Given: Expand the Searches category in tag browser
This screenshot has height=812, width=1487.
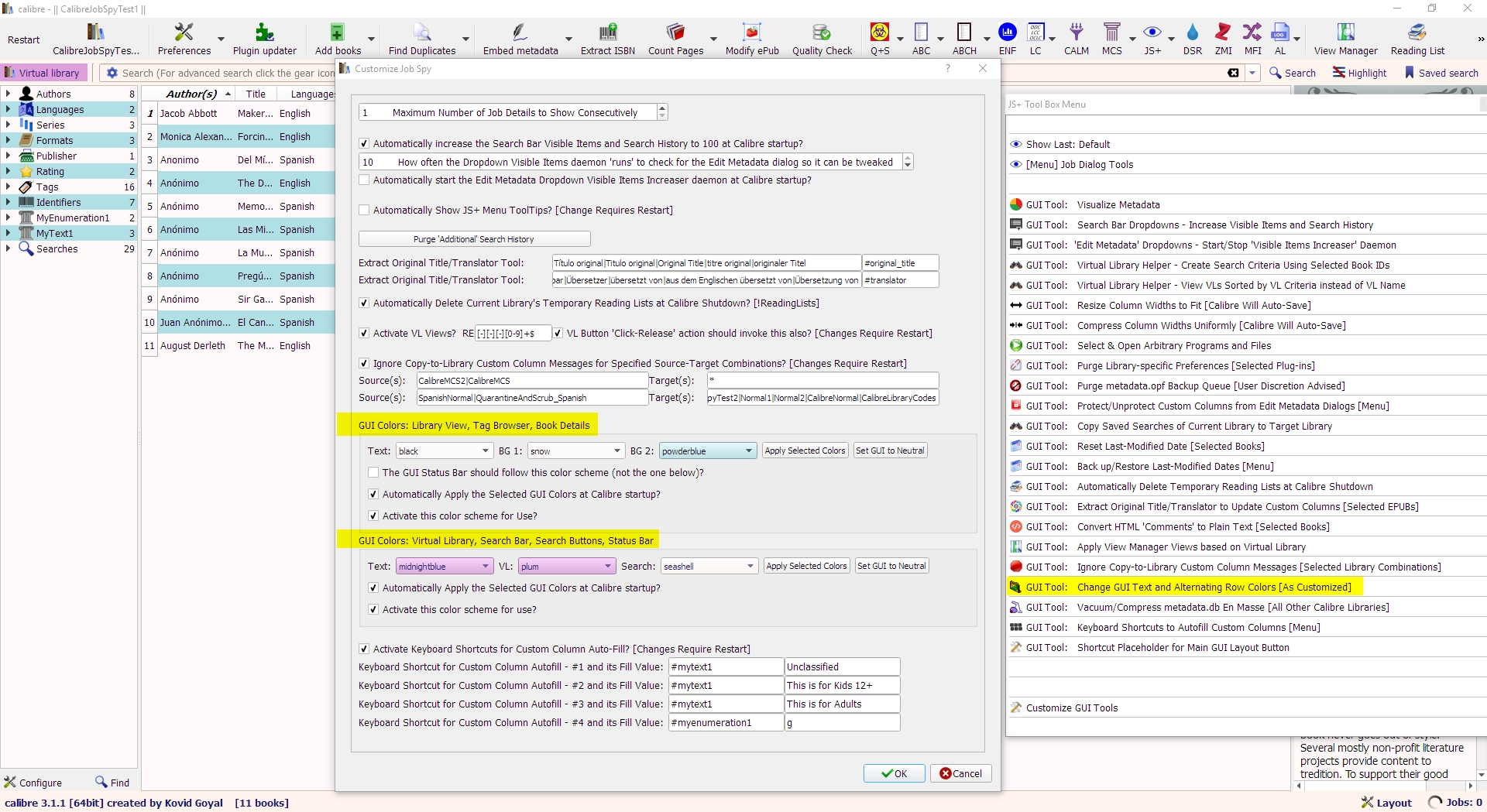Looking at the screenshot, I should pos(8,248).
